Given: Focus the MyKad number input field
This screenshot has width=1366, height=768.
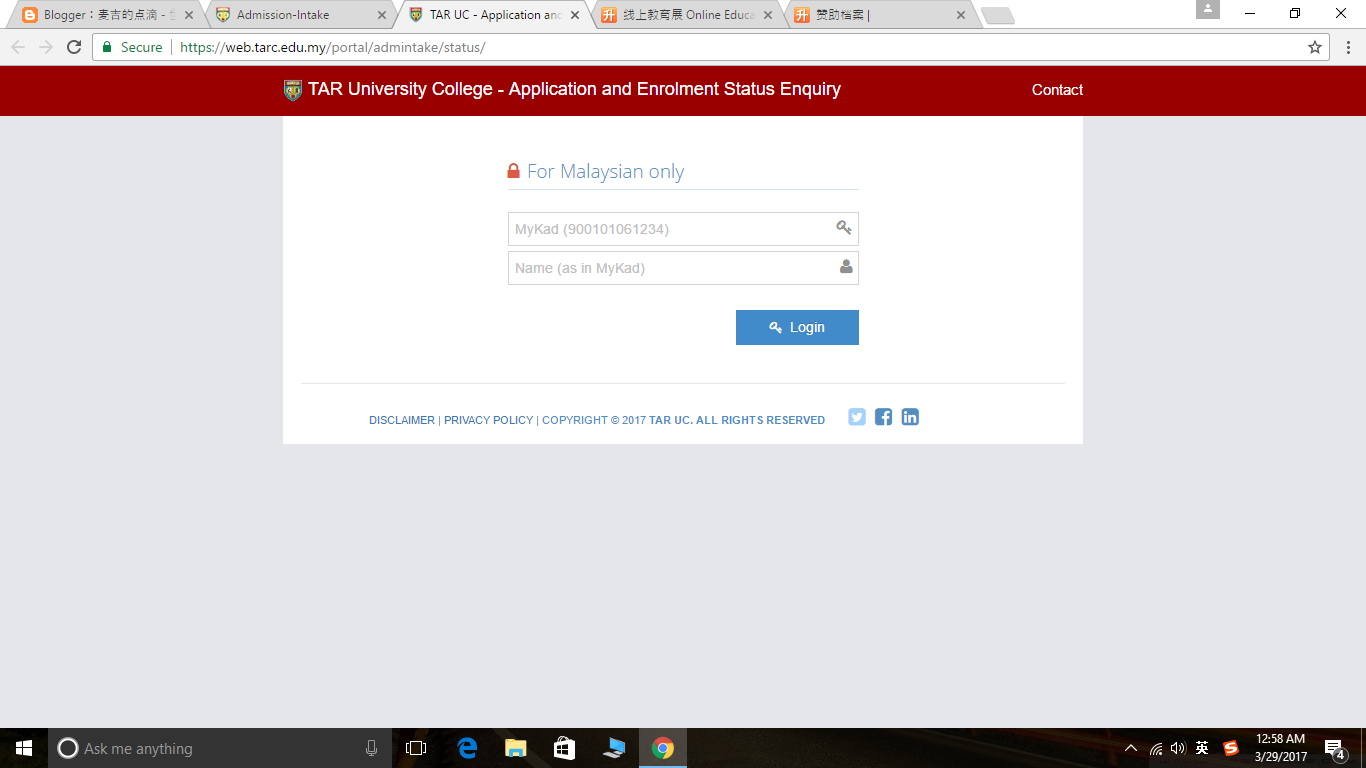Looking at the screenshot, I should click(683, 229).
